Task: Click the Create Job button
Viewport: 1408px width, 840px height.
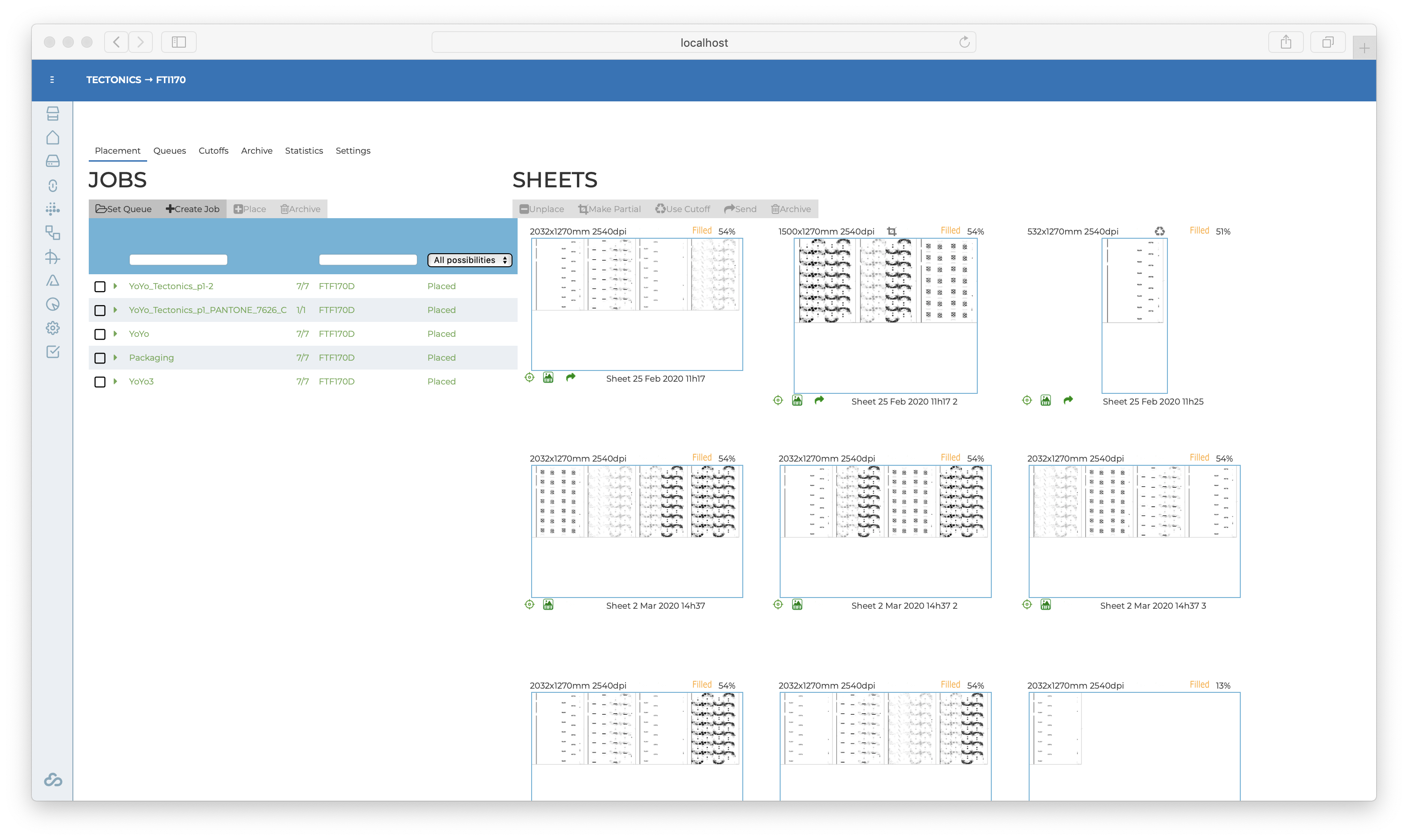Action: click(x=192, y=209)
